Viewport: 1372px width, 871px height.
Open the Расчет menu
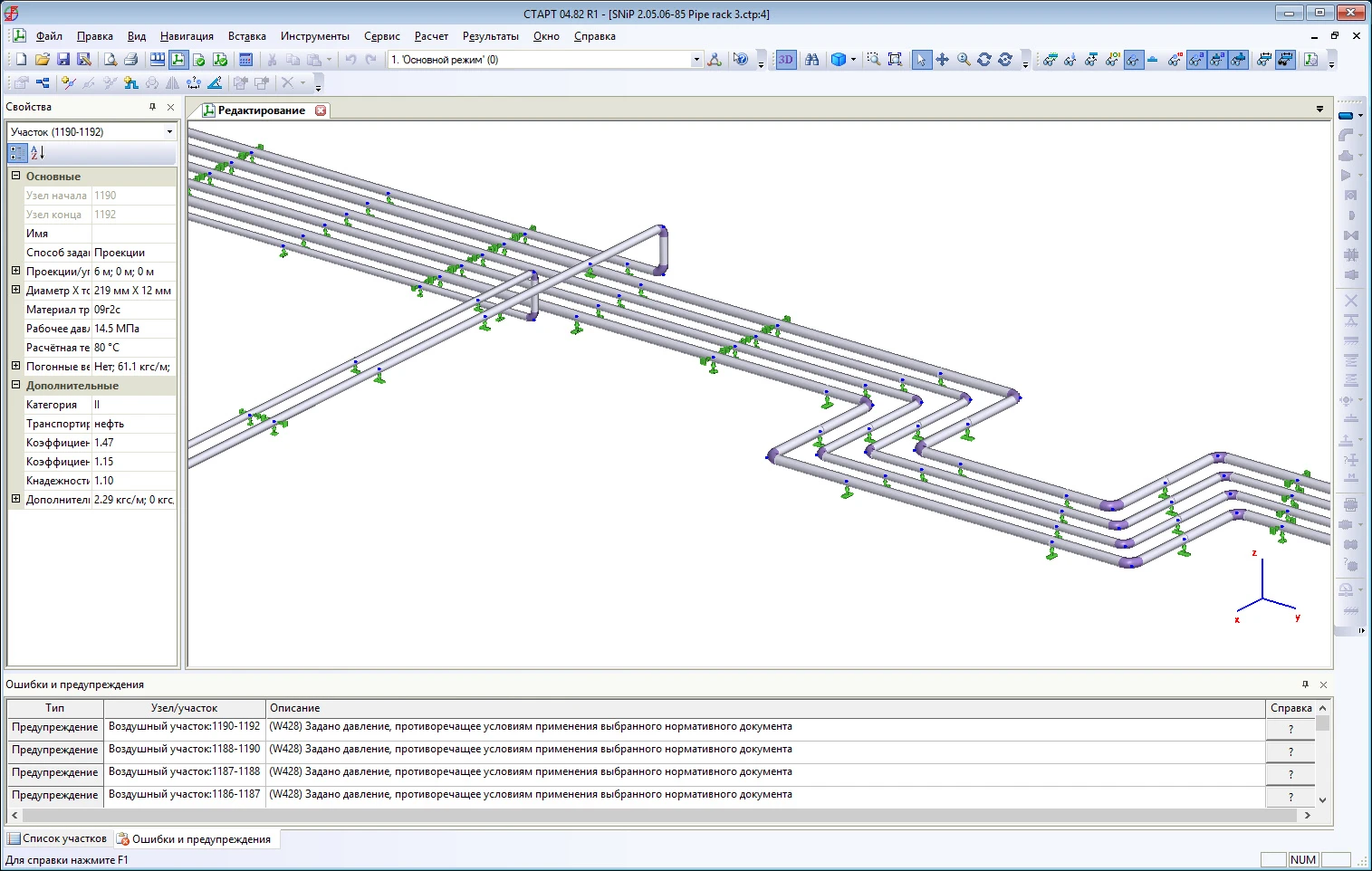coord(431,36)
